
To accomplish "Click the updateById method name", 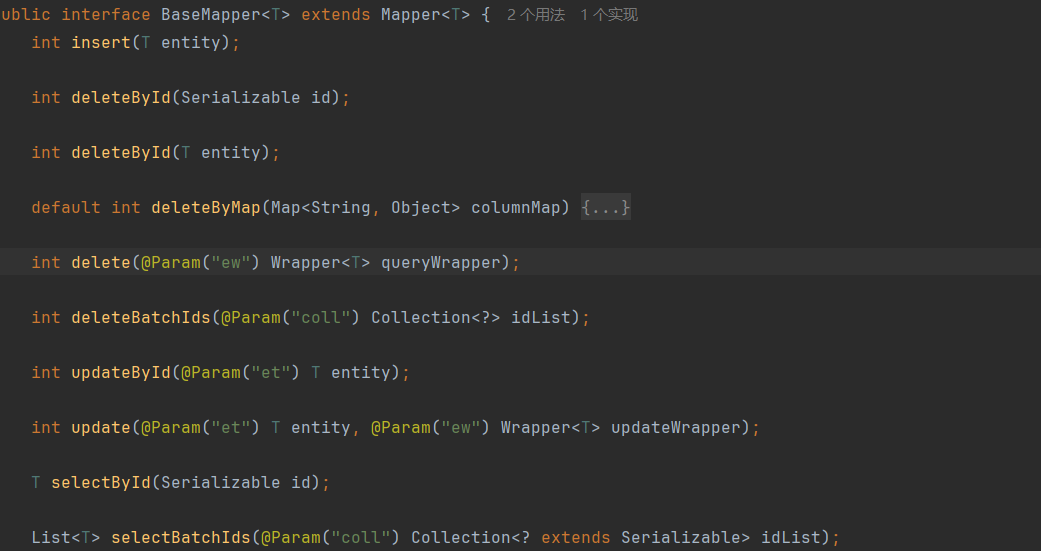I will click(121, 373).
